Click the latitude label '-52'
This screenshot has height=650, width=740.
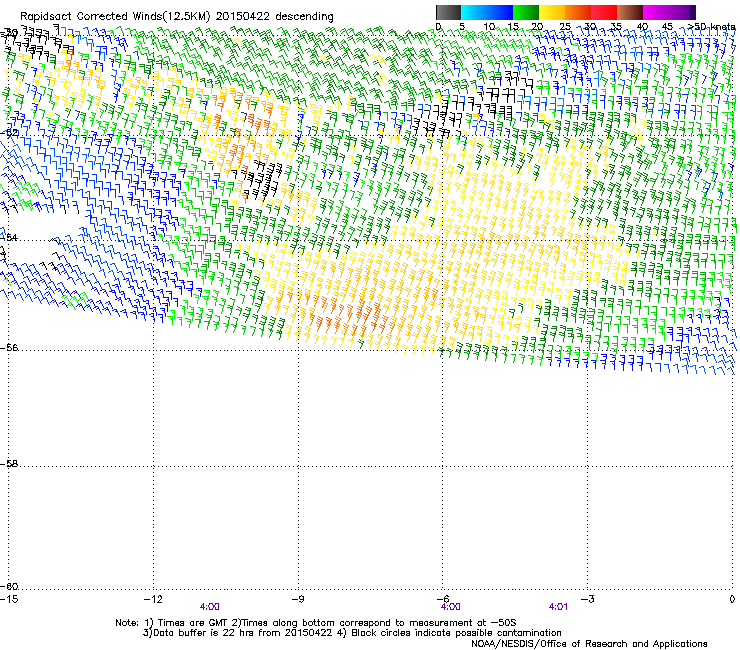pyautogui.click(x=10, y=133)
